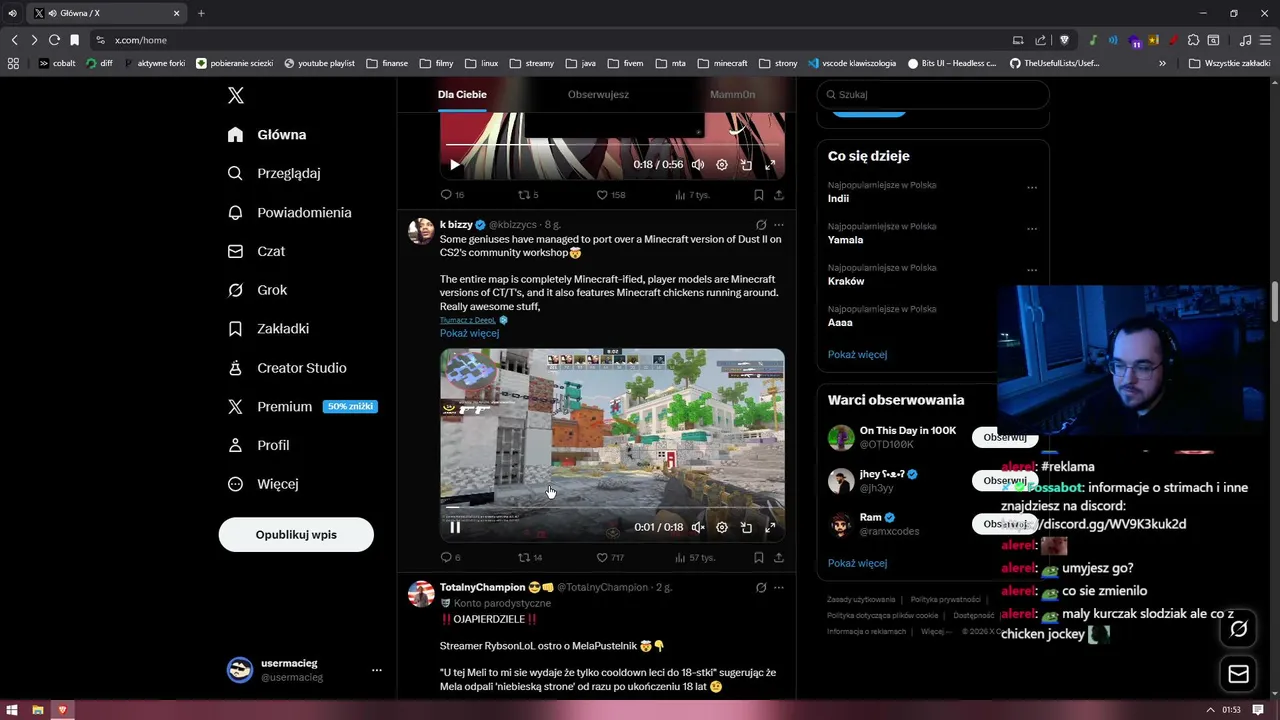Click Tłumacz z DeepL link
The width and height of the screenshot is (1280, 720).
tap(467, 320)
